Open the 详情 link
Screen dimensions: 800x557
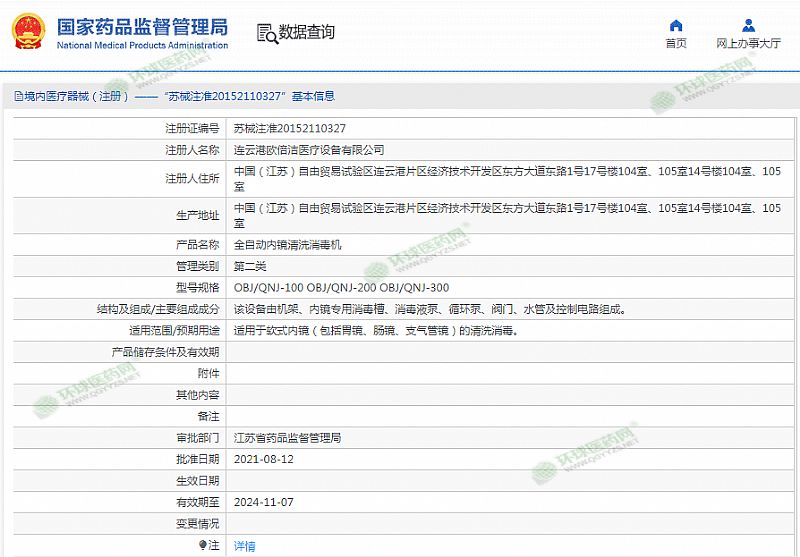(244, 546)
